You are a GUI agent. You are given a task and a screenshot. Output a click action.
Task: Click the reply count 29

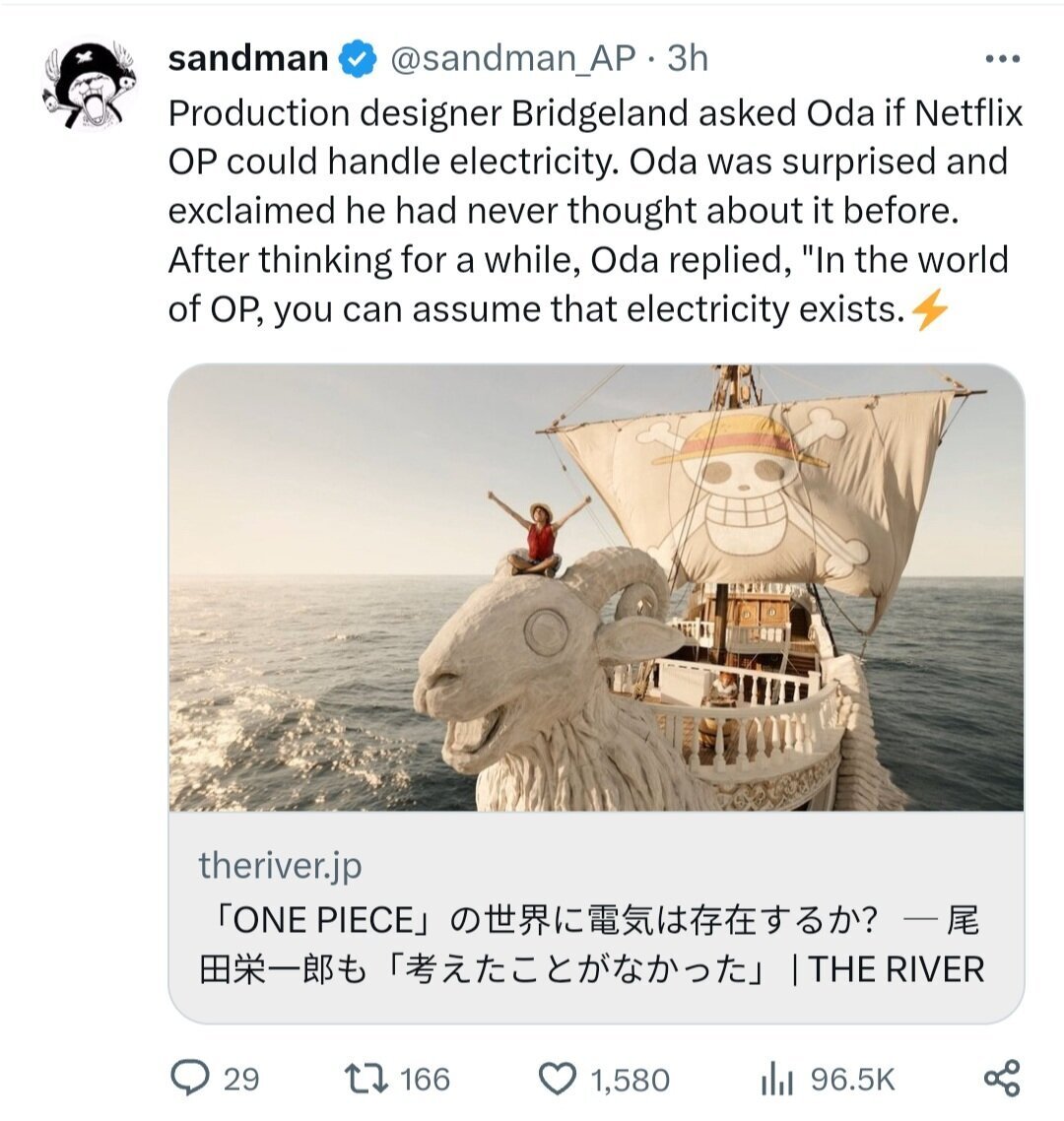241,1080
